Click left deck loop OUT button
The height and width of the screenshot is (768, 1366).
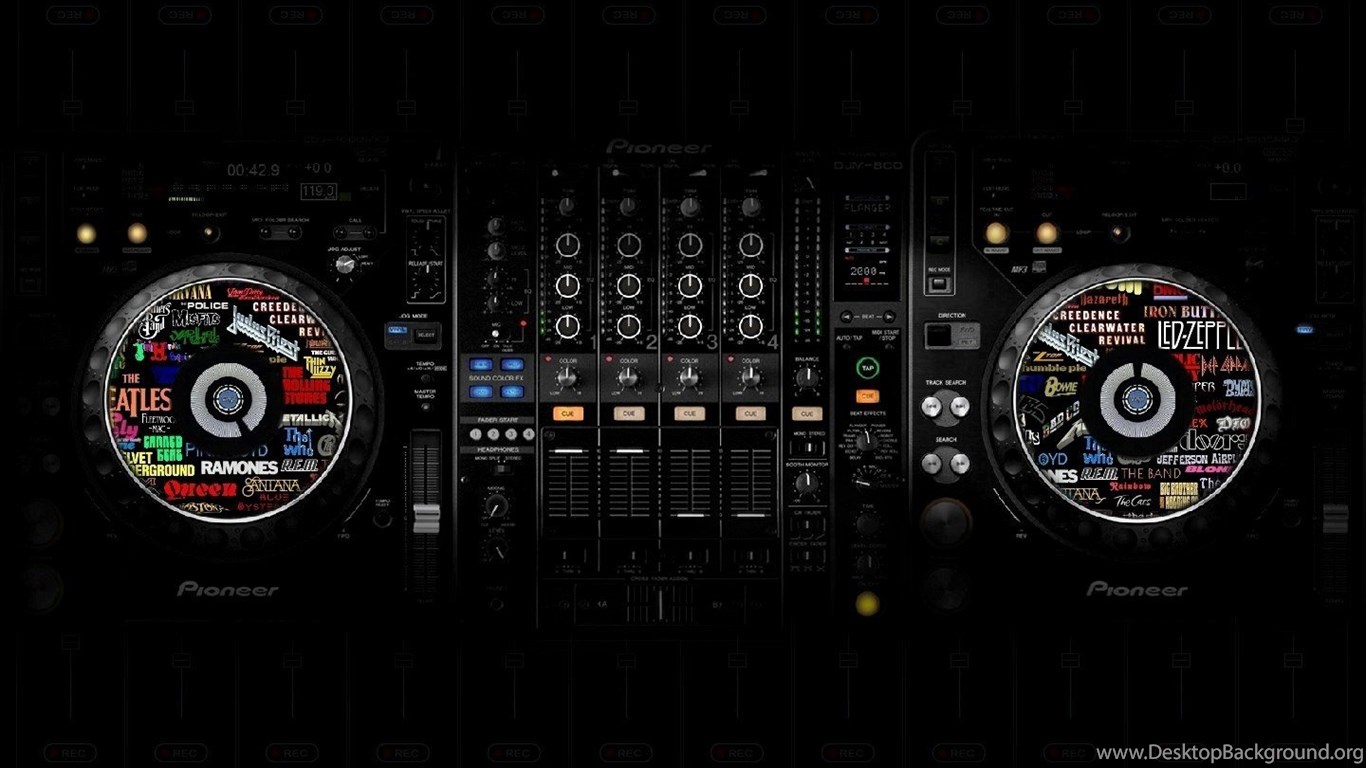pos(137,233)
